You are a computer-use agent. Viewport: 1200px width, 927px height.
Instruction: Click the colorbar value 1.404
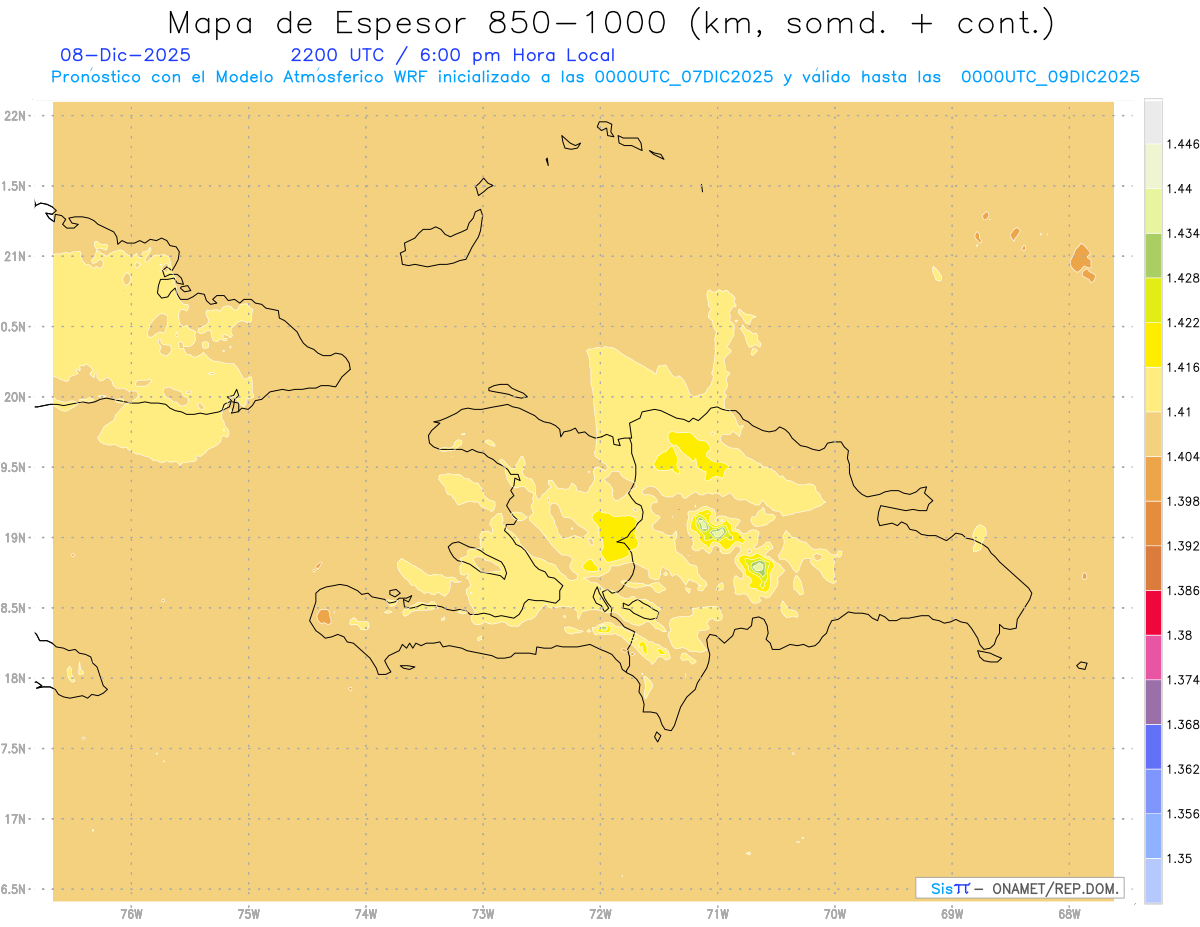click(x=1183, y=456)
